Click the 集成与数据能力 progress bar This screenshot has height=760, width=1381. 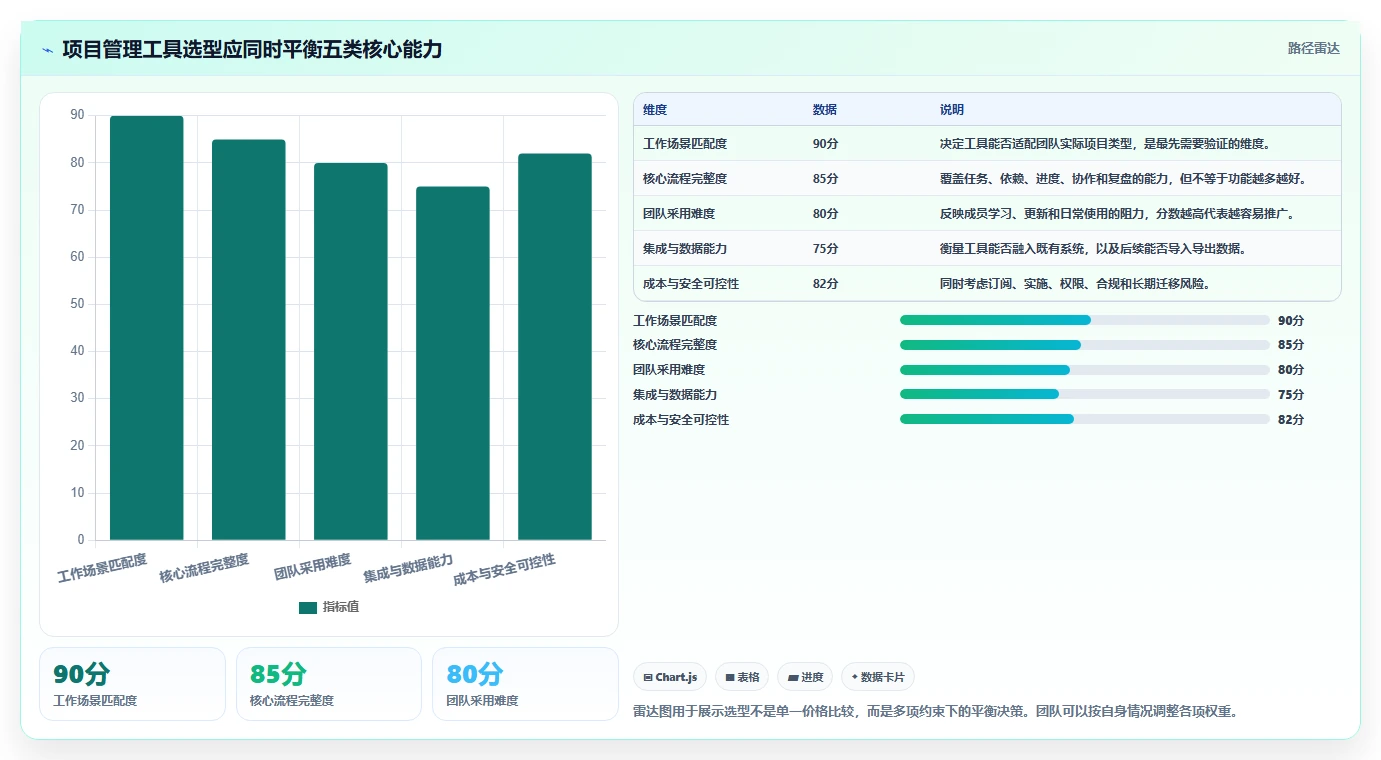tap(1085, 394)
